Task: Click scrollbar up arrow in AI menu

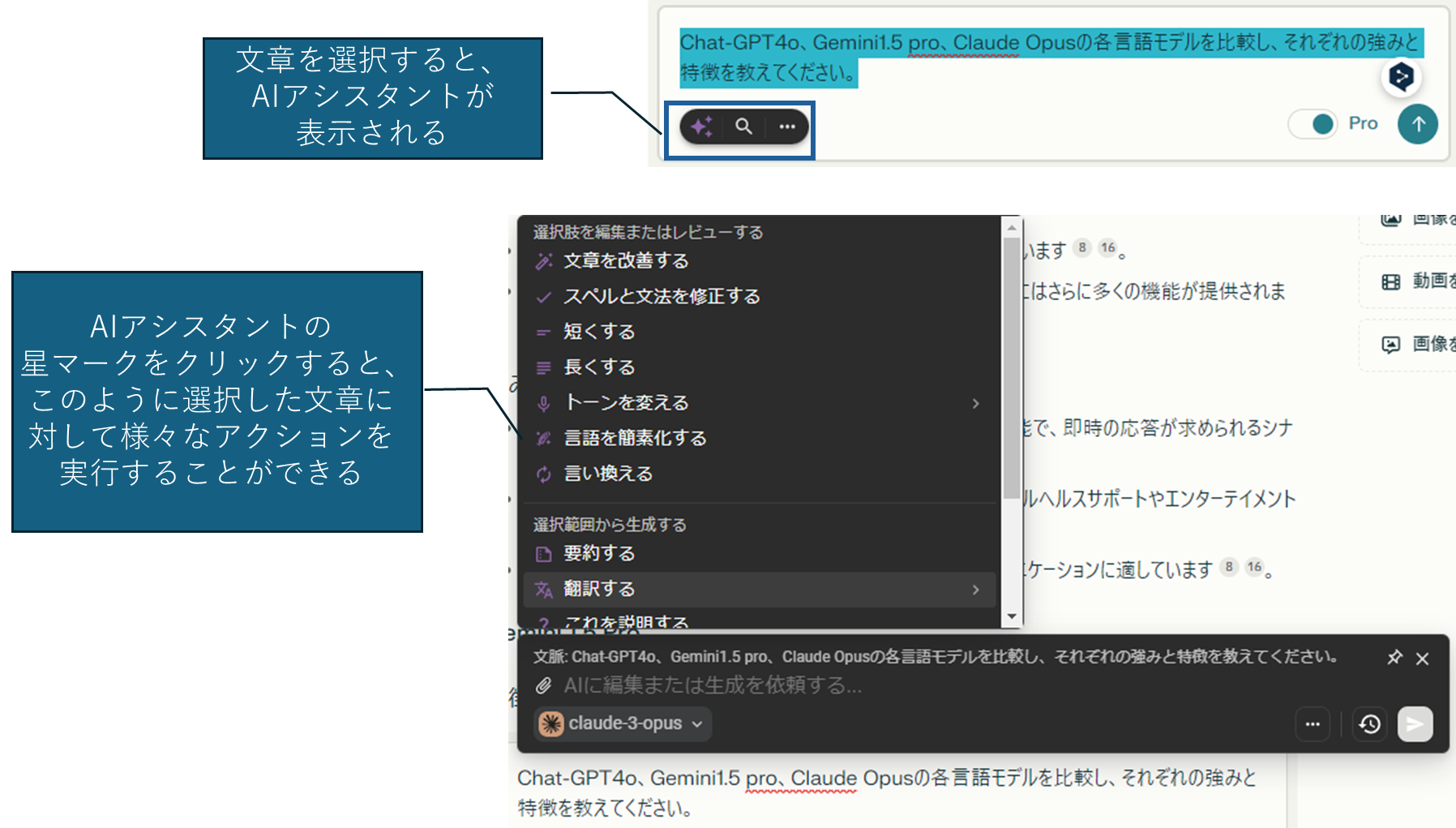Action: [x=1011, y=228]
